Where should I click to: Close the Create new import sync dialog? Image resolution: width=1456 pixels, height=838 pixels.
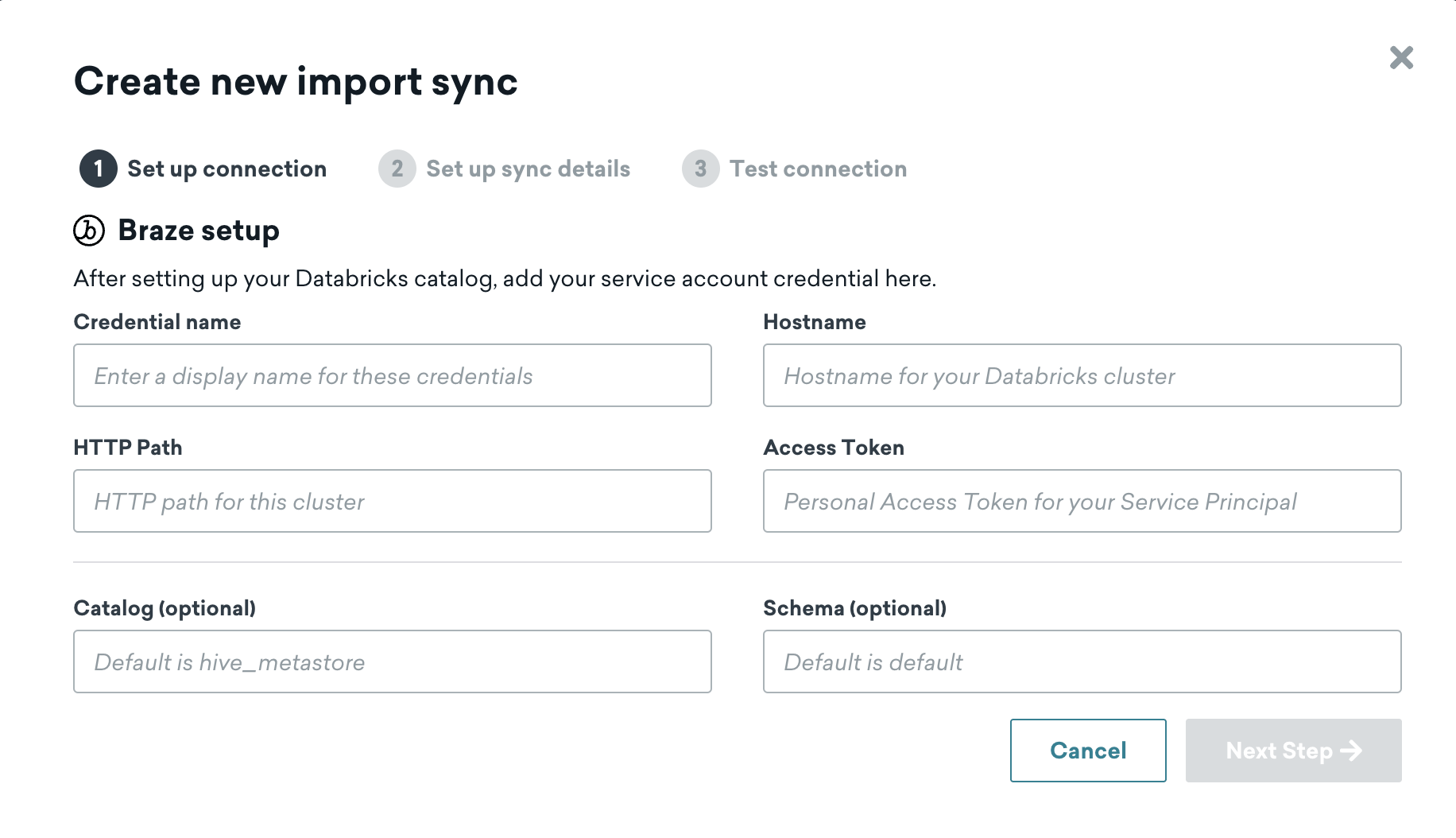1401,57
